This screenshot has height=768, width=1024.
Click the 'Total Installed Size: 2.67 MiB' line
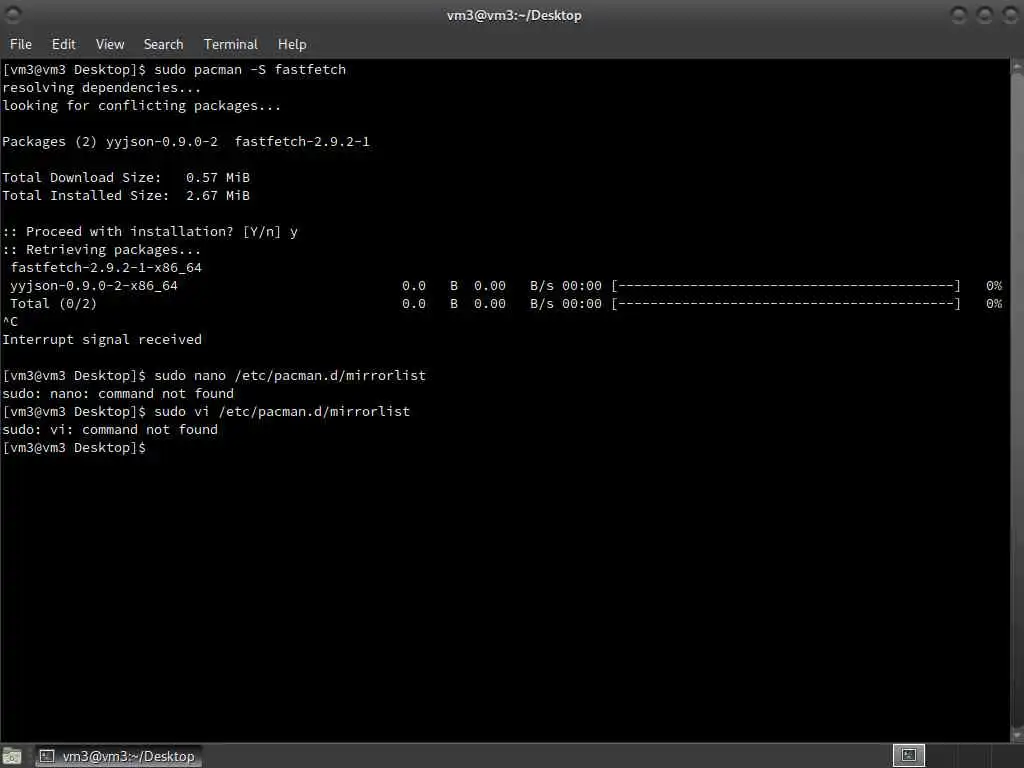pos(126,195)
